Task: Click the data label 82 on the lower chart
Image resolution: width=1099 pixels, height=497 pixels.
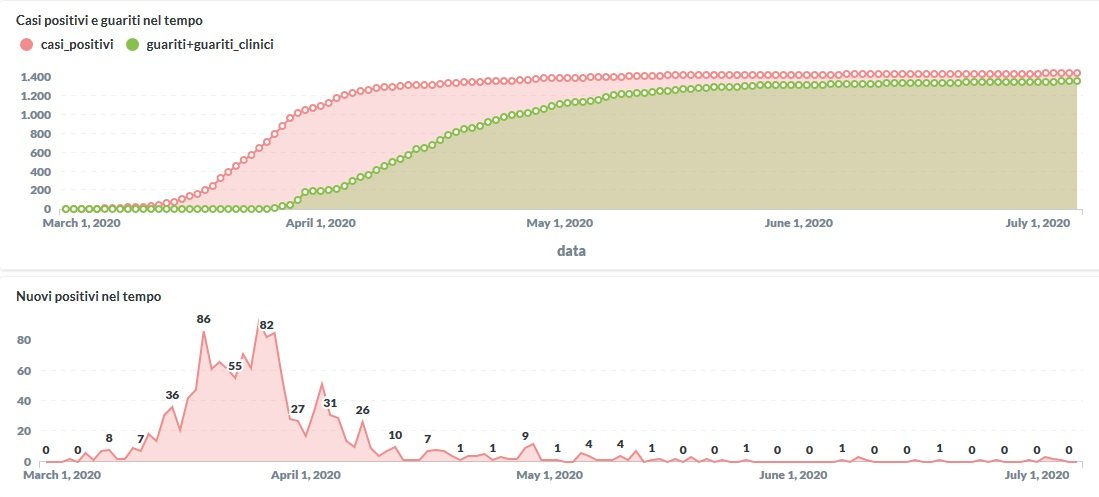Action: (266, 324)
